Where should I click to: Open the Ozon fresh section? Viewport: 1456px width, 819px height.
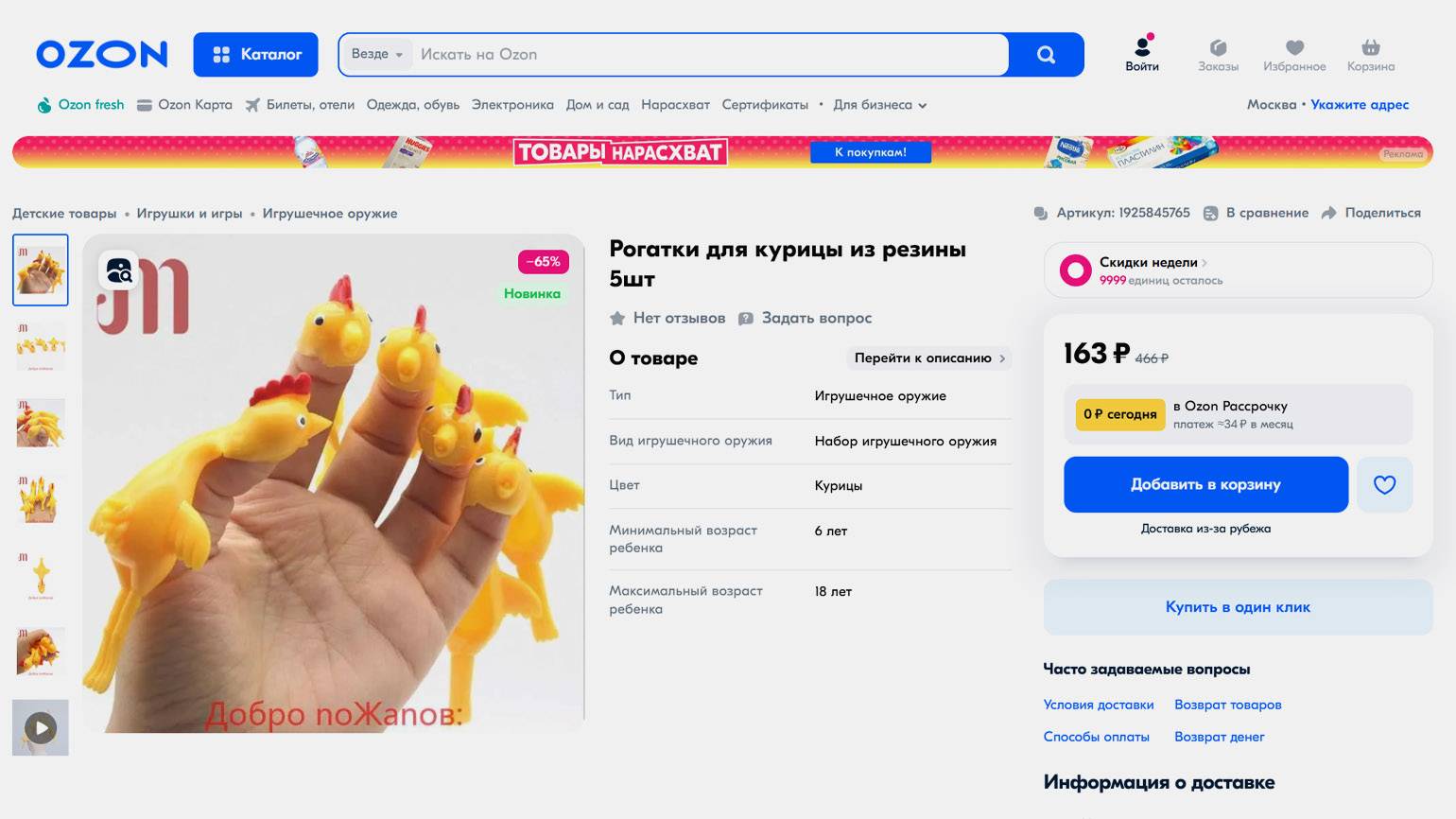[80, 105]
